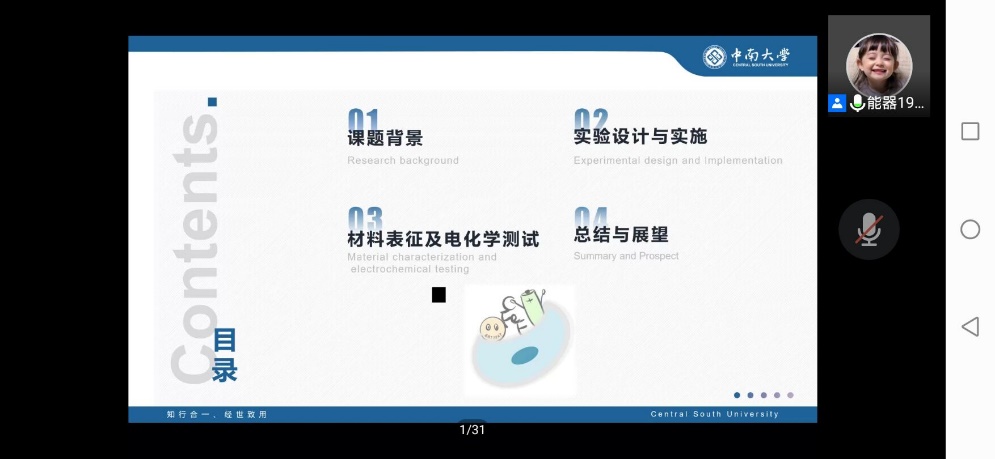Image resolution: width=995 pixels, height=459 pixels.
Task: Select section 02 实验设计与实施 heading
Action: click(x=640, y=137)
